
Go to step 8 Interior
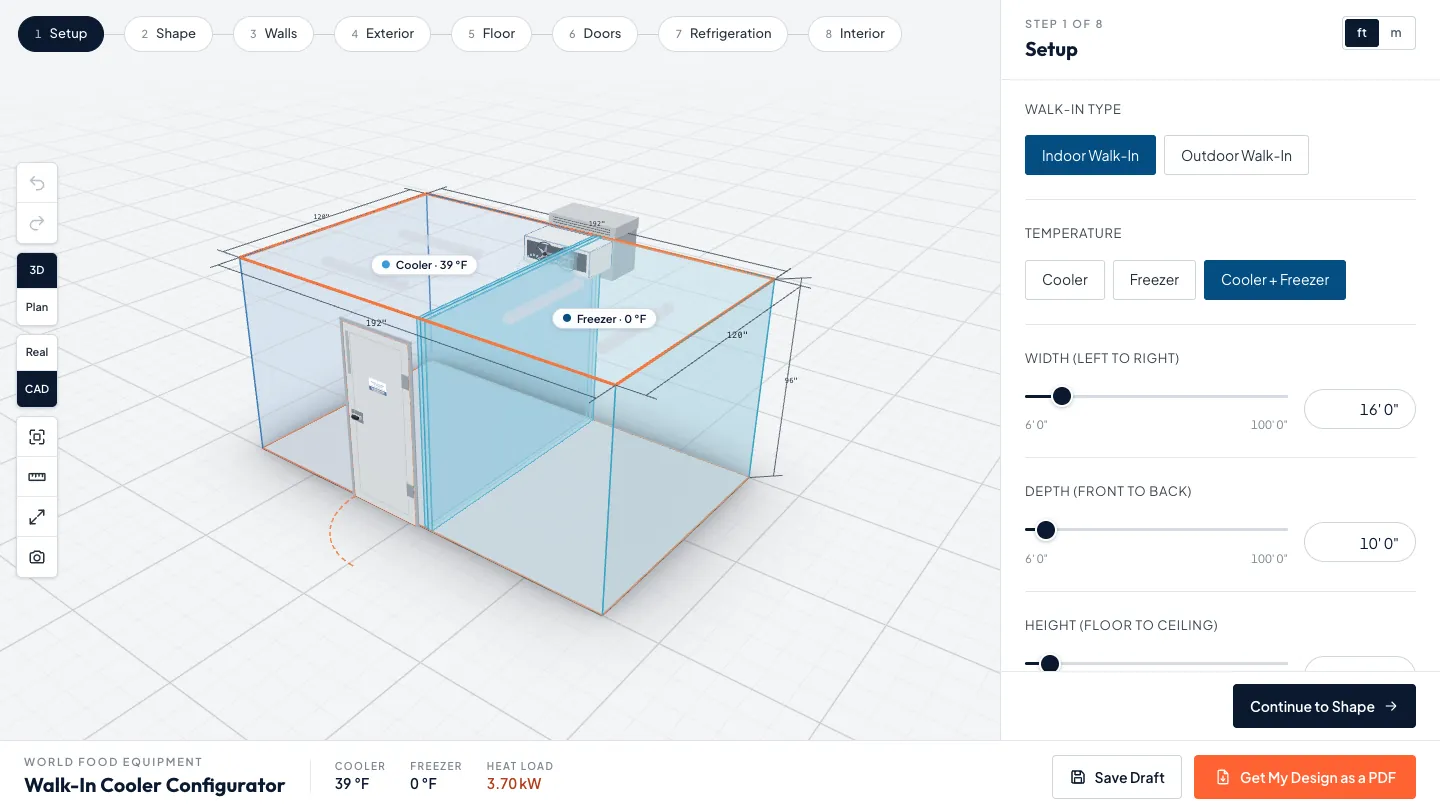[854, 33]
